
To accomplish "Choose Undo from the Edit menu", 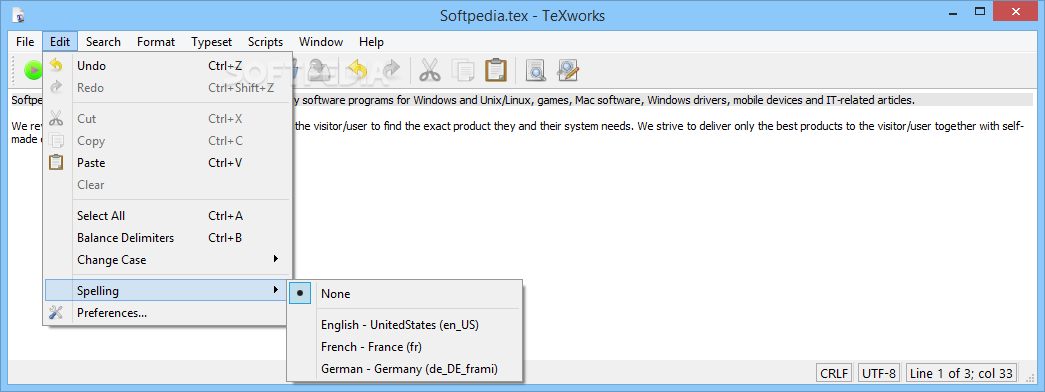I will 168,66.
